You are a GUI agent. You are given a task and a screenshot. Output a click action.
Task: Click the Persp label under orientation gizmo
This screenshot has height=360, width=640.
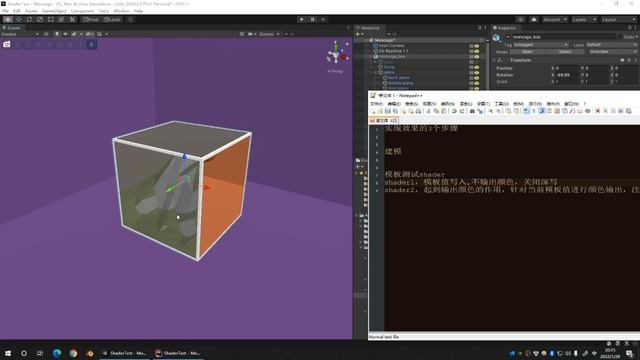[x=336, y=71]
